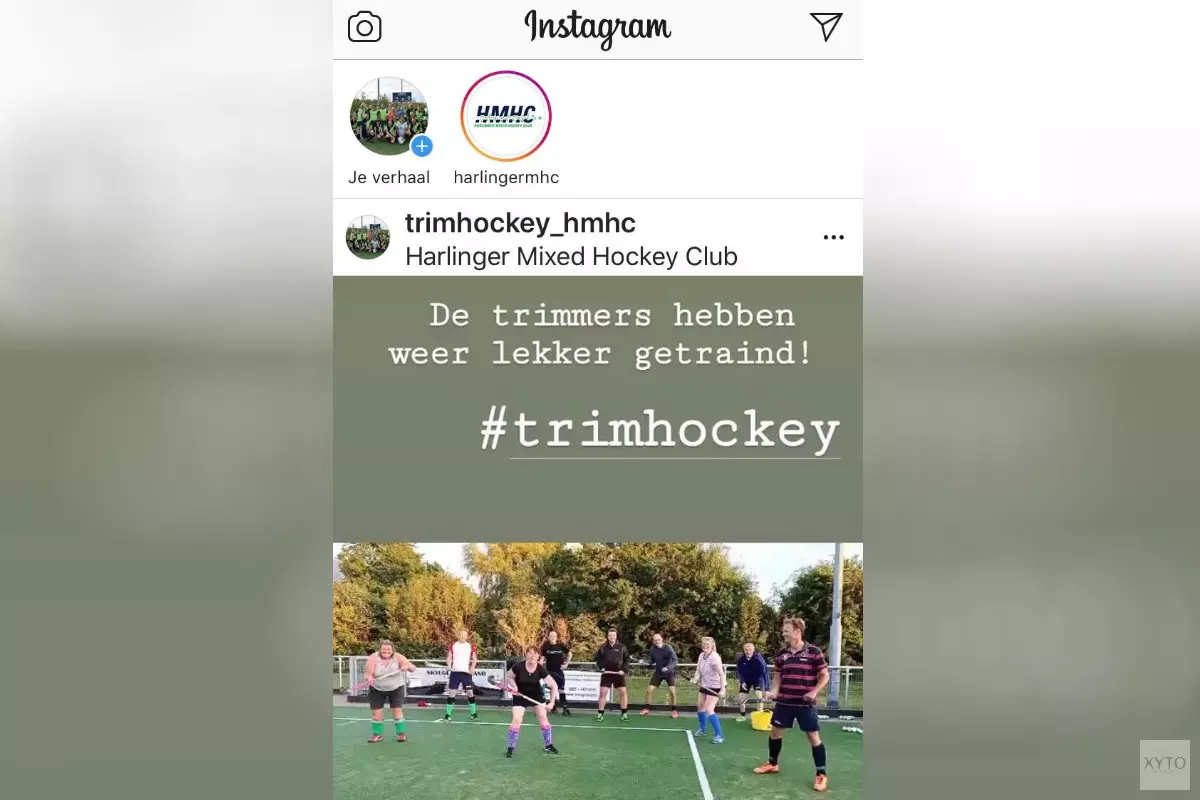Screen dimensions: 1200x800
Task: Click the XYTO watermark logo
Action: 1165,765
